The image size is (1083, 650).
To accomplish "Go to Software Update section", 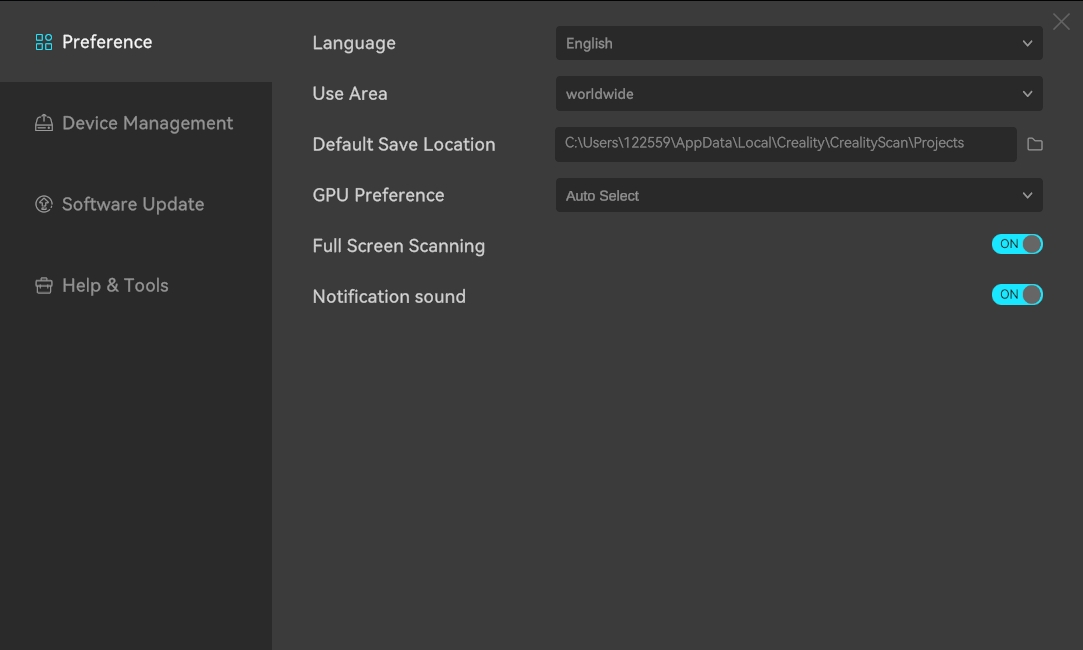I will [x=136, y=204].
